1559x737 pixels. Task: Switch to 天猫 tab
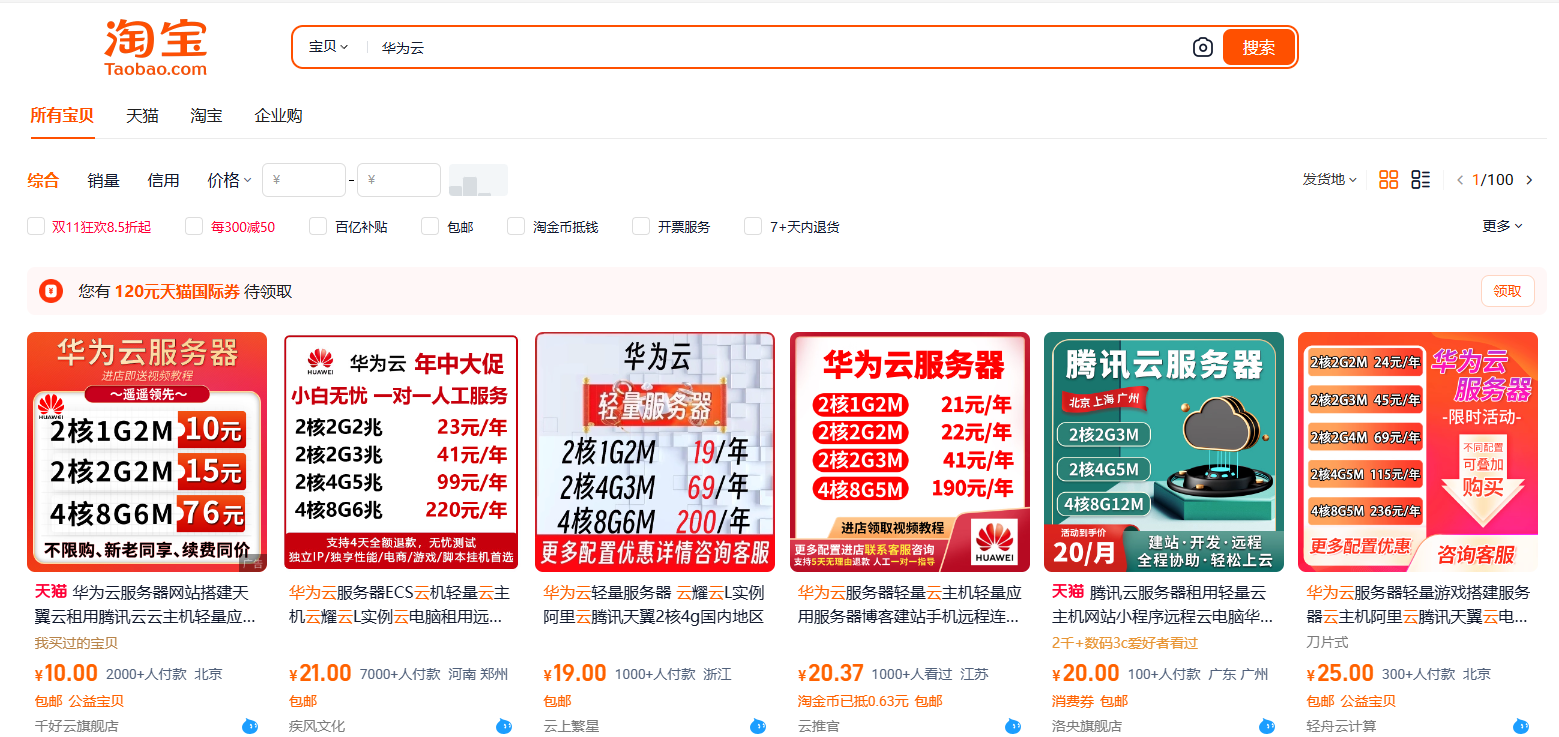tap(142, 115)
